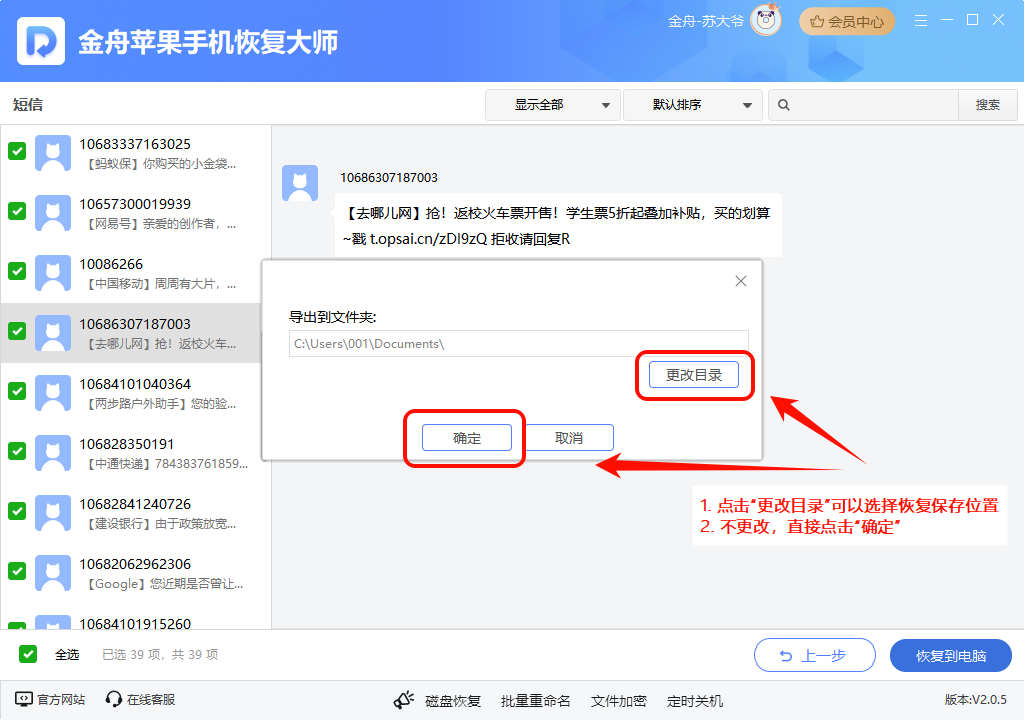
Task: Expand the 显示全部 filter dropdown
Action: pos(552,105)
